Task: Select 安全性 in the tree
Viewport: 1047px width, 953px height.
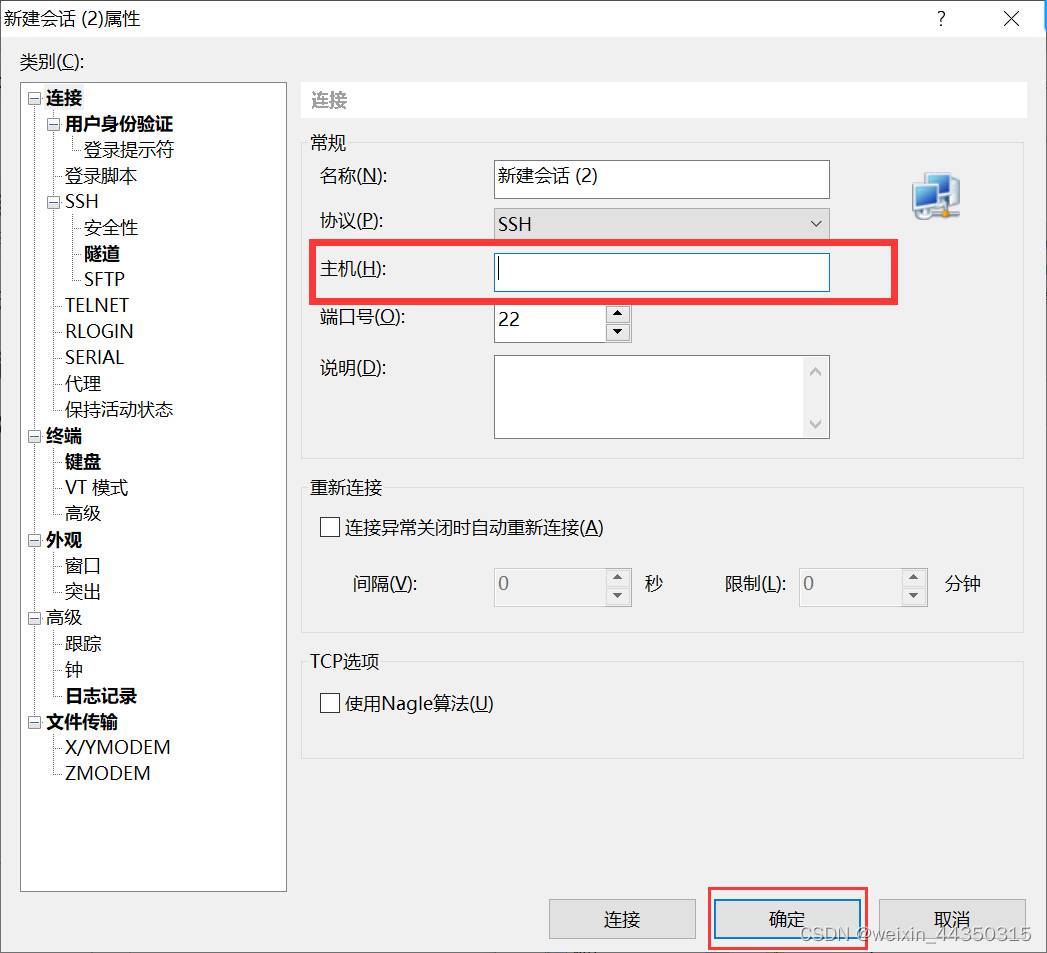Action: coord(111,228)
